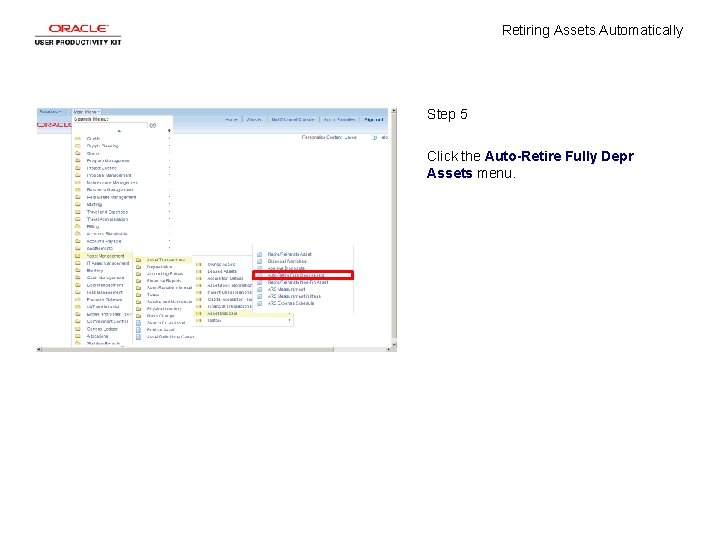The width and height of the screenshot is (720, 540).
Task: Open the Owned Assets submenu entry
Action: click(x=221, y=264)
